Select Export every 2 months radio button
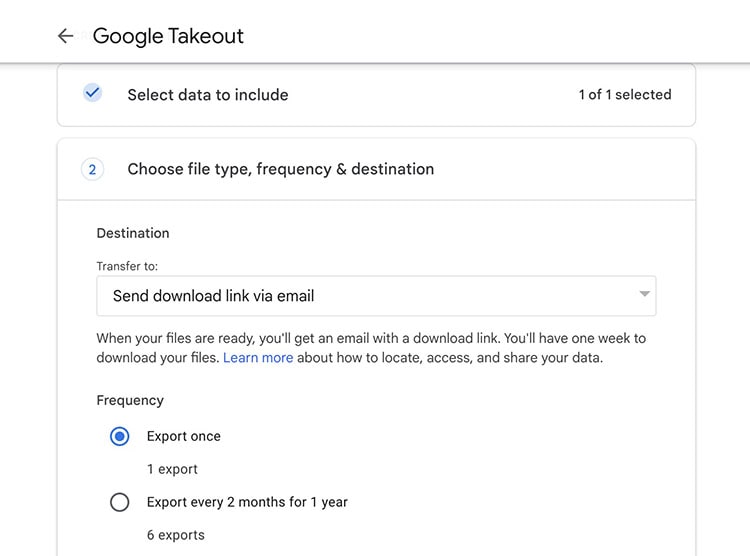Viewport: 750px width, 556px height. pyautogui.click(x=120, y=502)
